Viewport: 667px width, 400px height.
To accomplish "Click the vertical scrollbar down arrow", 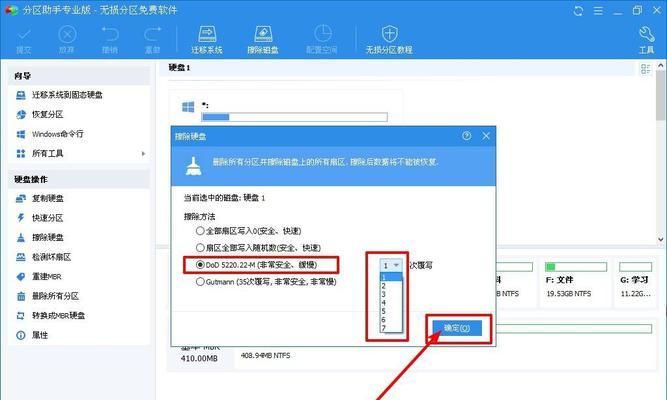I will pos(661,239).
